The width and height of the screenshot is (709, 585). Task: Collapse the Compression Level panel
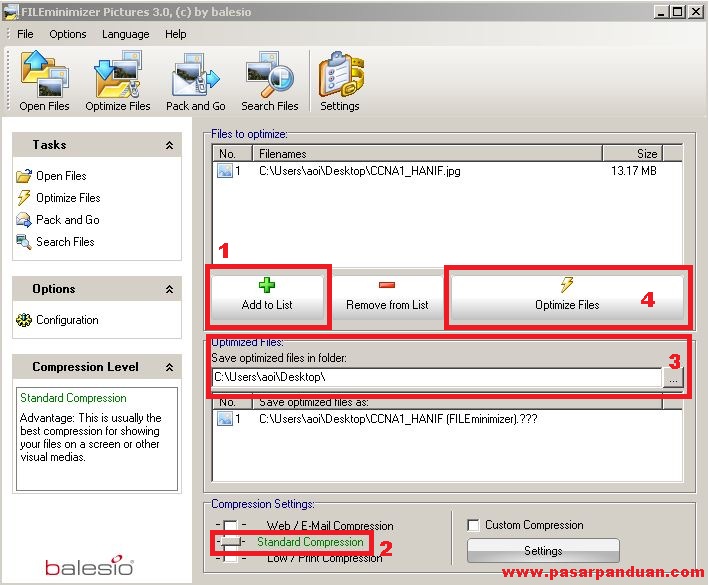point(169,367)
